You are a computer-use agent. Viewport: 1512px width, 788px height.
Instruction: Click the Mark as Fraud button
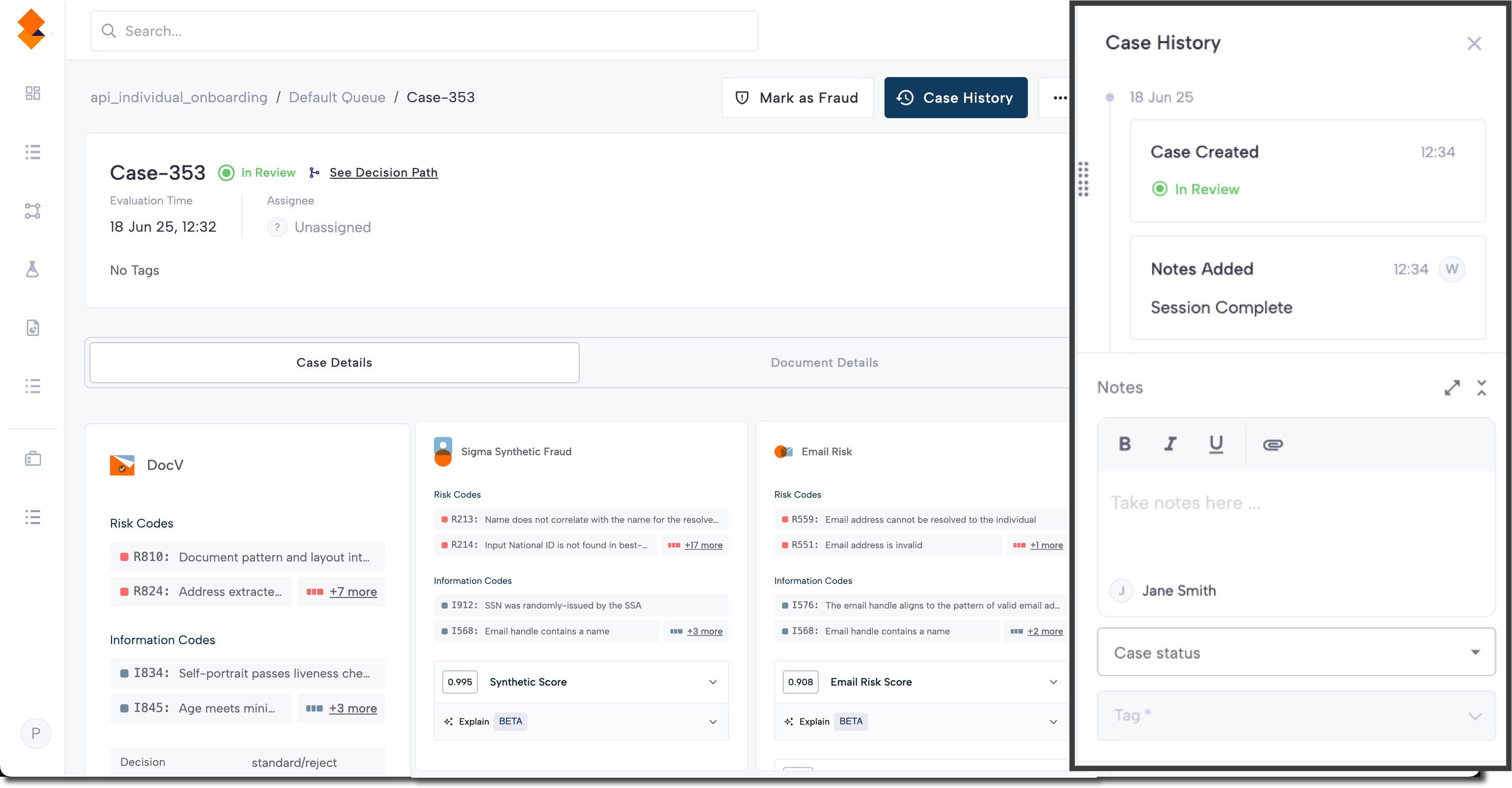797,98
